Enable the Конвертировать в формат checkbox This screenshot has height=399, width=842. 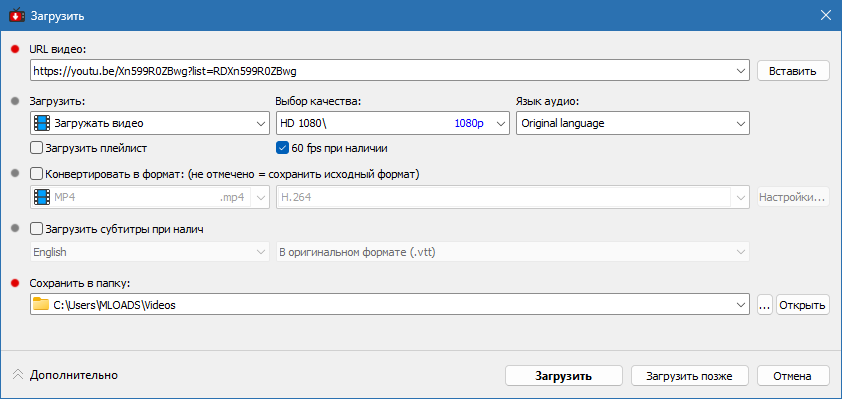pyautogui.click(x=37, y=174)
